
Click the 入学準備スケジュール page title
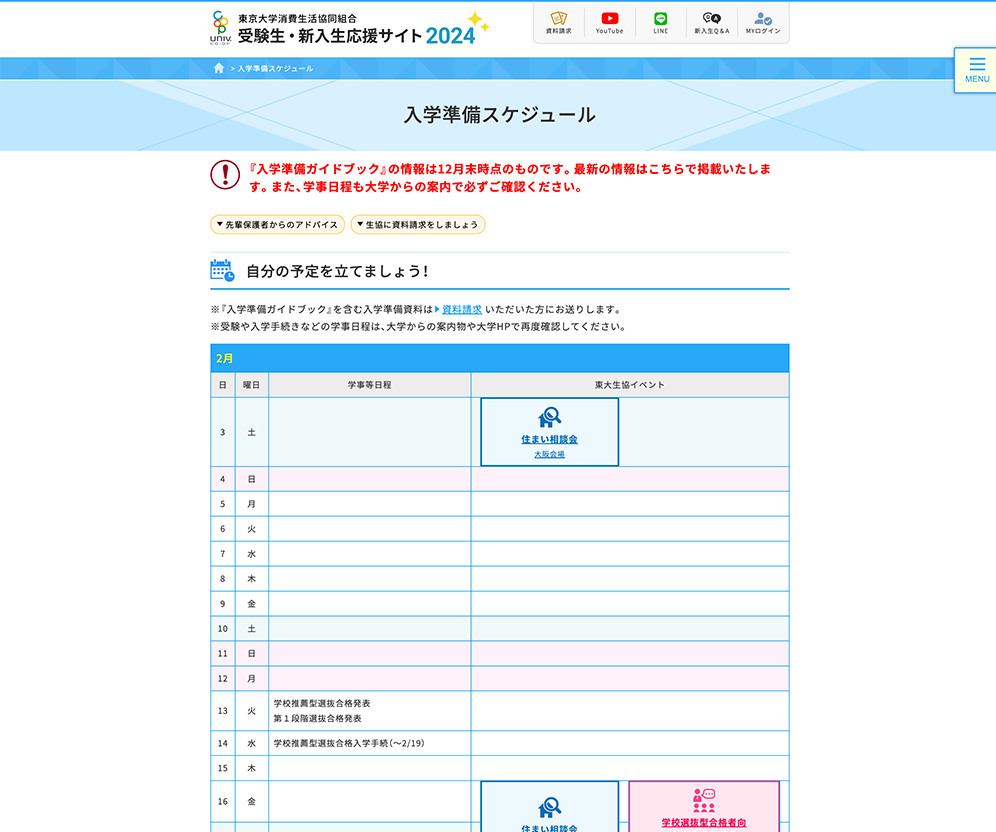pyautogui.click(x=500, y=115)
